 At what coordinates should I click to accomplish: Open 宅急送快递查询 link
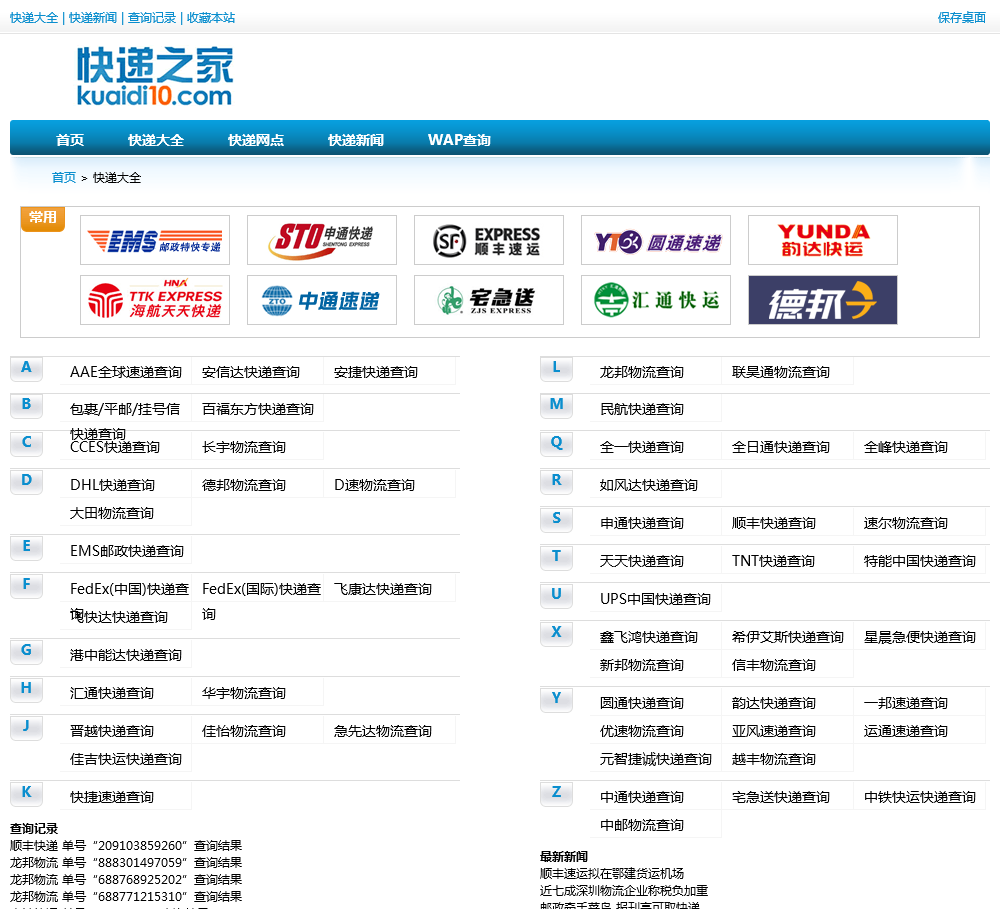781,797
